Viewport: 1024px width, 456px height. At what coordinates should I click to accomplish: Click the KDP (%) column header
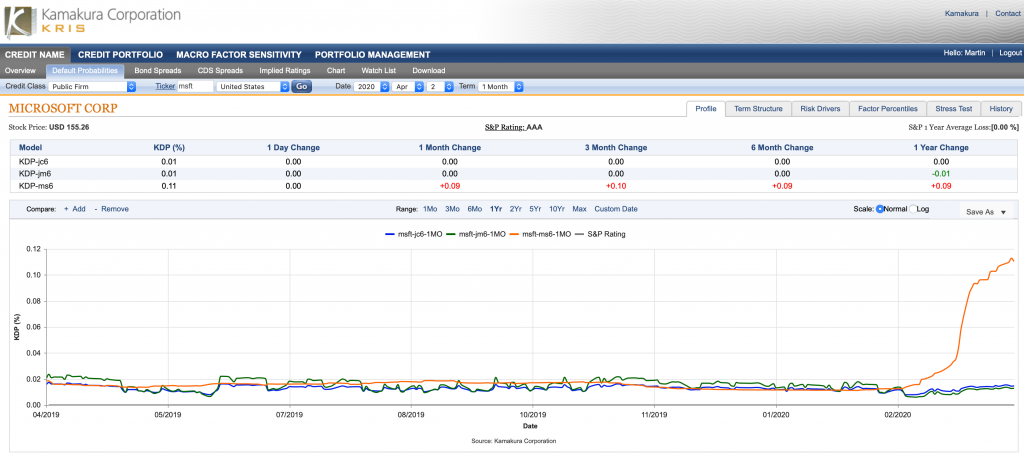(x=169, y=148)
